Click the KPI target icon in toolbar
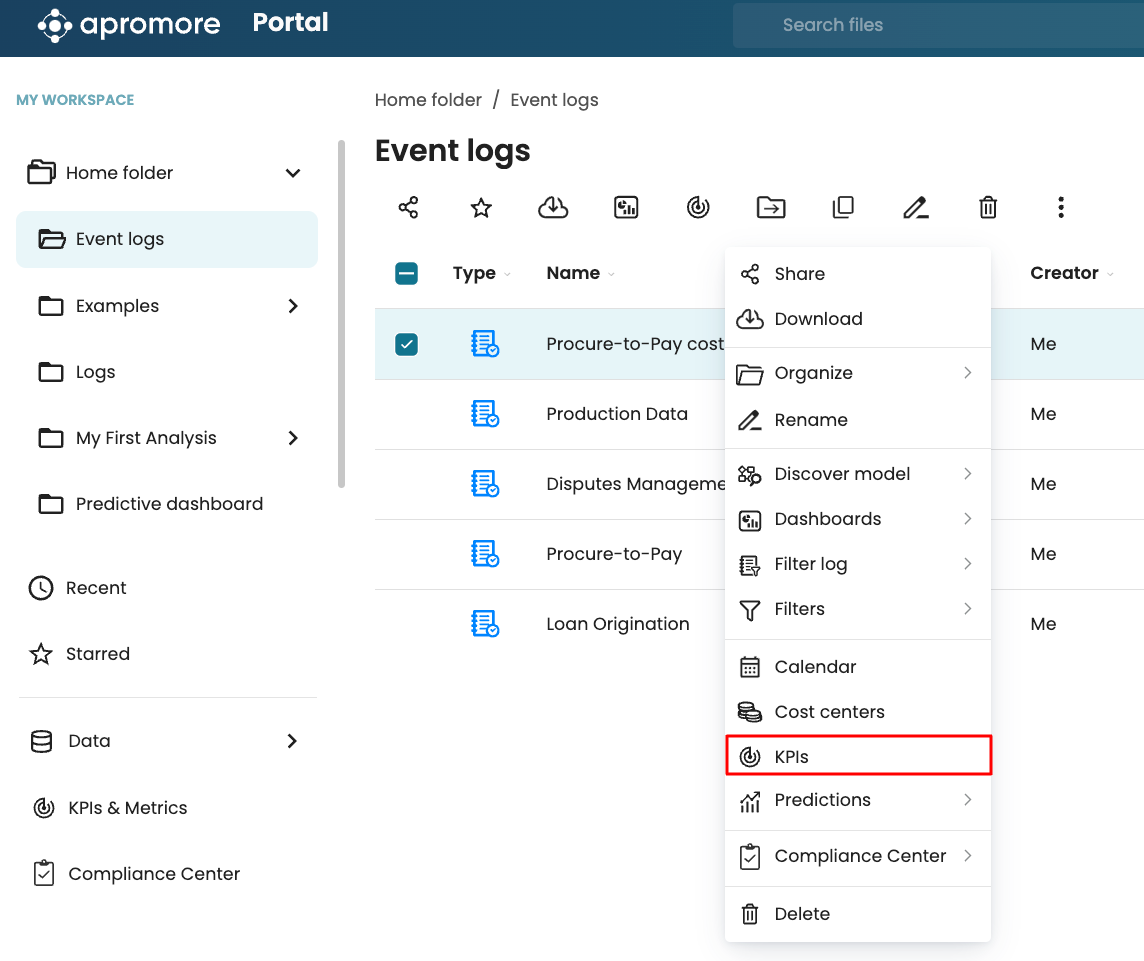This screenshot has height=961, width=1144. (698, 208)
